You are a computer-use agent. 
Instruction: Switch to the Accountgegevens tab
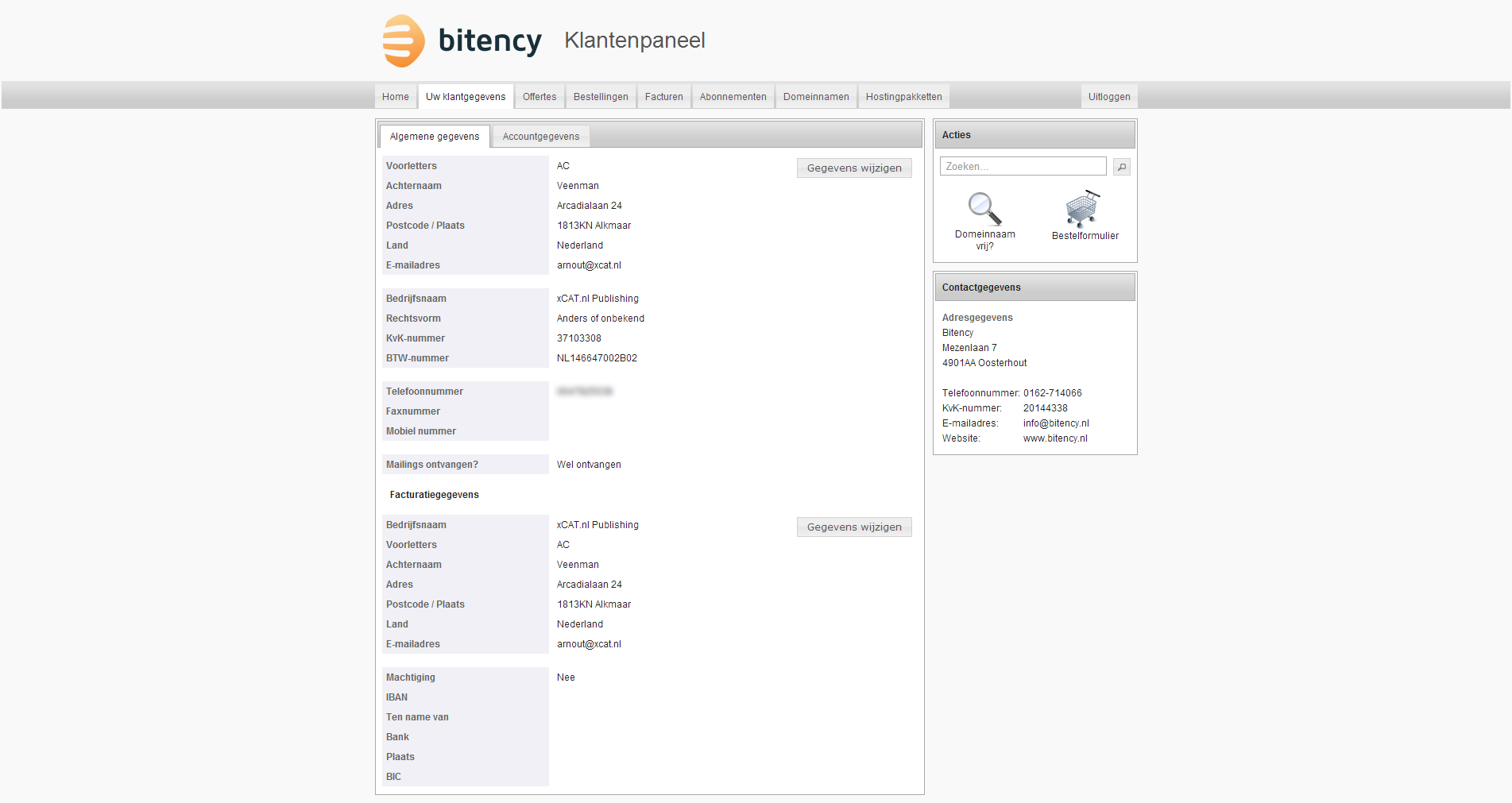click(x=541, y=137)
